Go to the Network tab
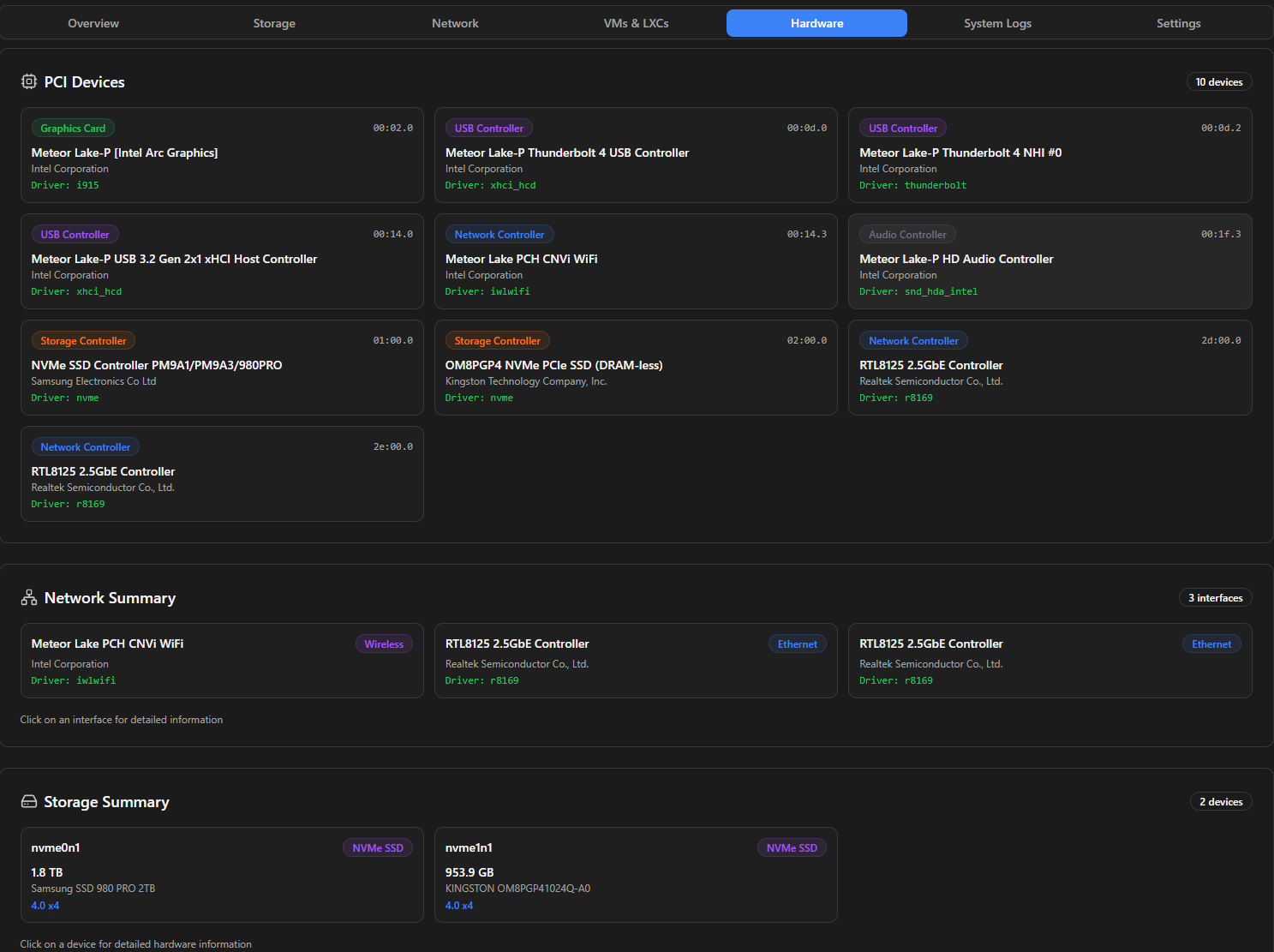1274x952 pixels. (455, 23)
